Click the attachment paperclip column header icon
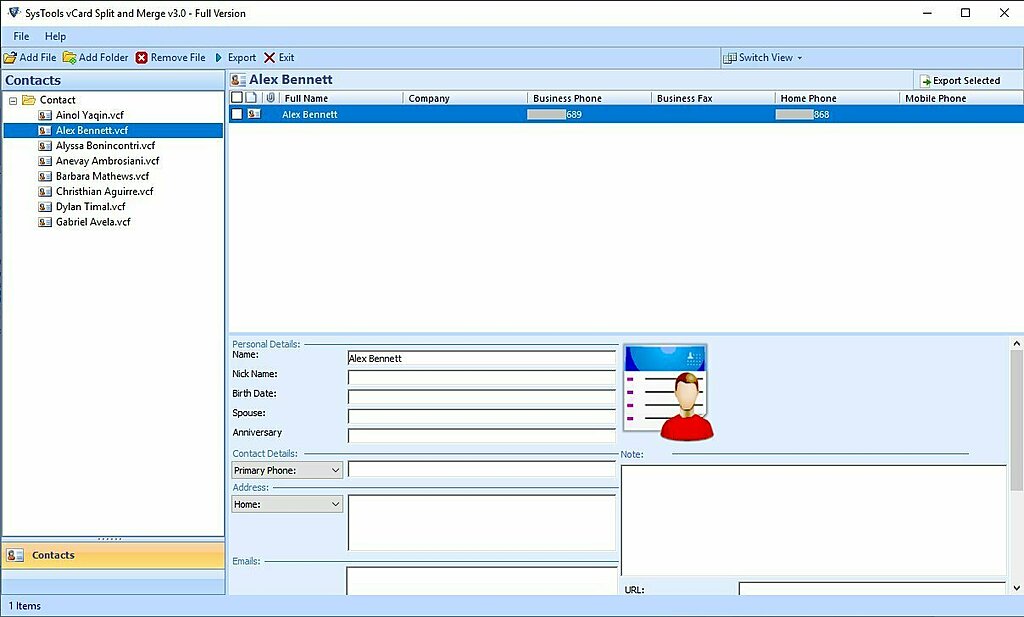The image size is (1024, 617). click(270, 97)
